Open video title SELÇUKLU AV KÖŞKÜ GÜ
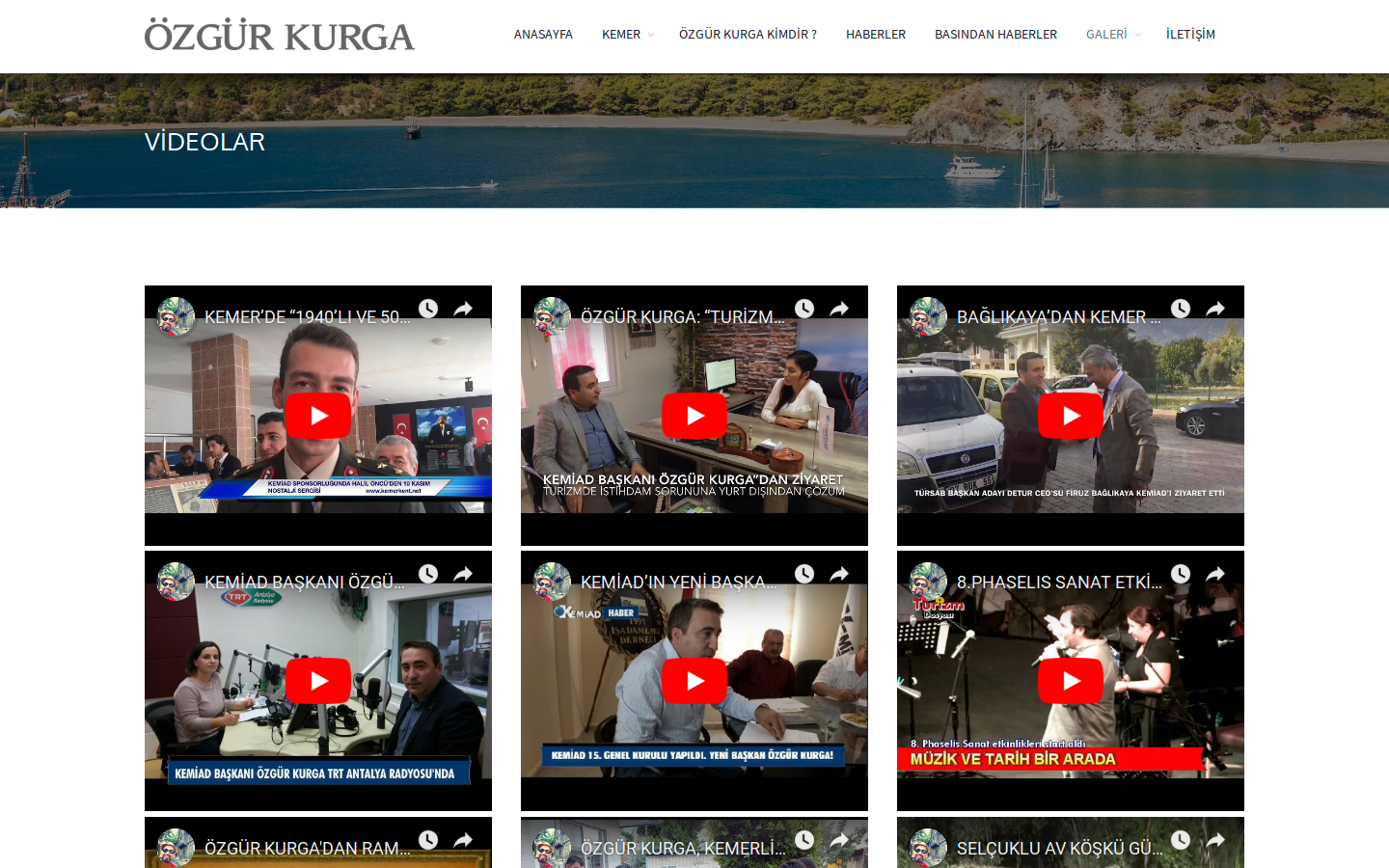 click(x=1060, y=849)
